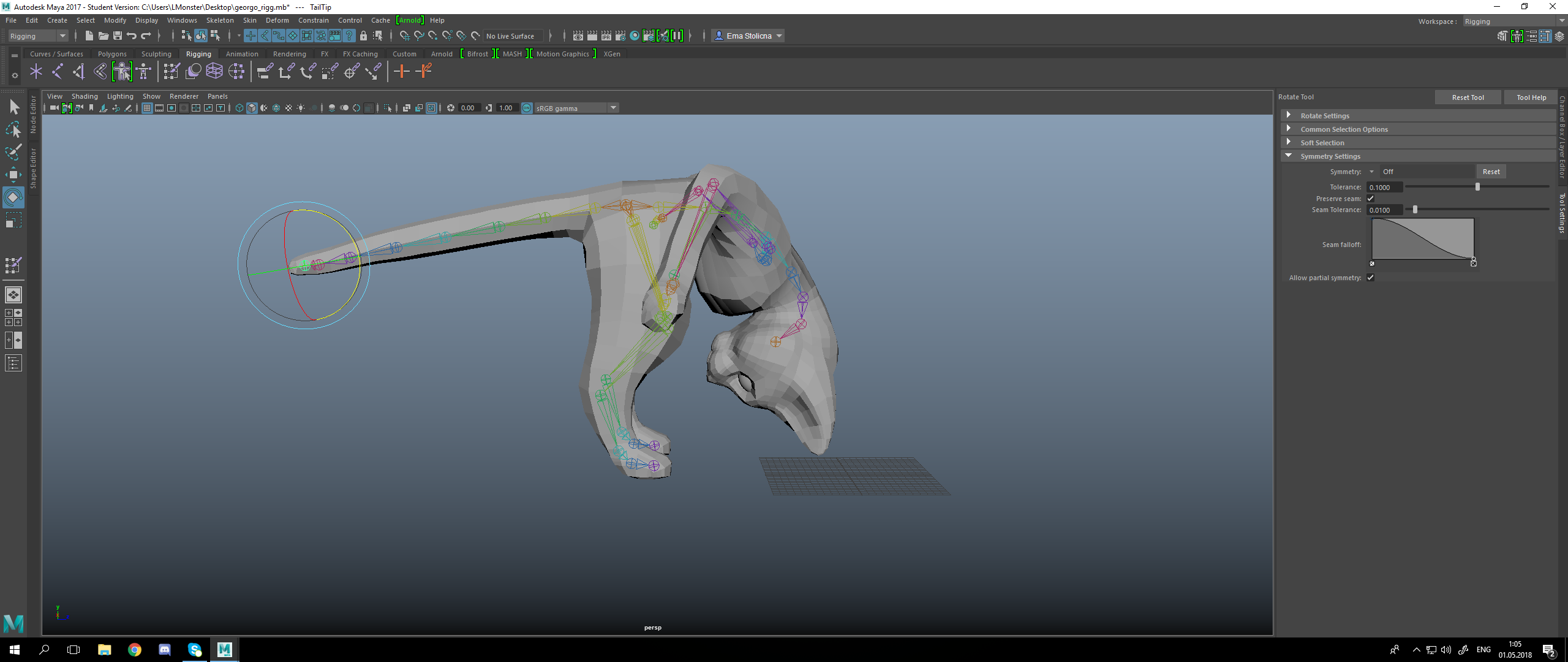Uncheck the Preserve seam checkbox
This screenshot has width=1568, height=662.
coord(1371,199)
